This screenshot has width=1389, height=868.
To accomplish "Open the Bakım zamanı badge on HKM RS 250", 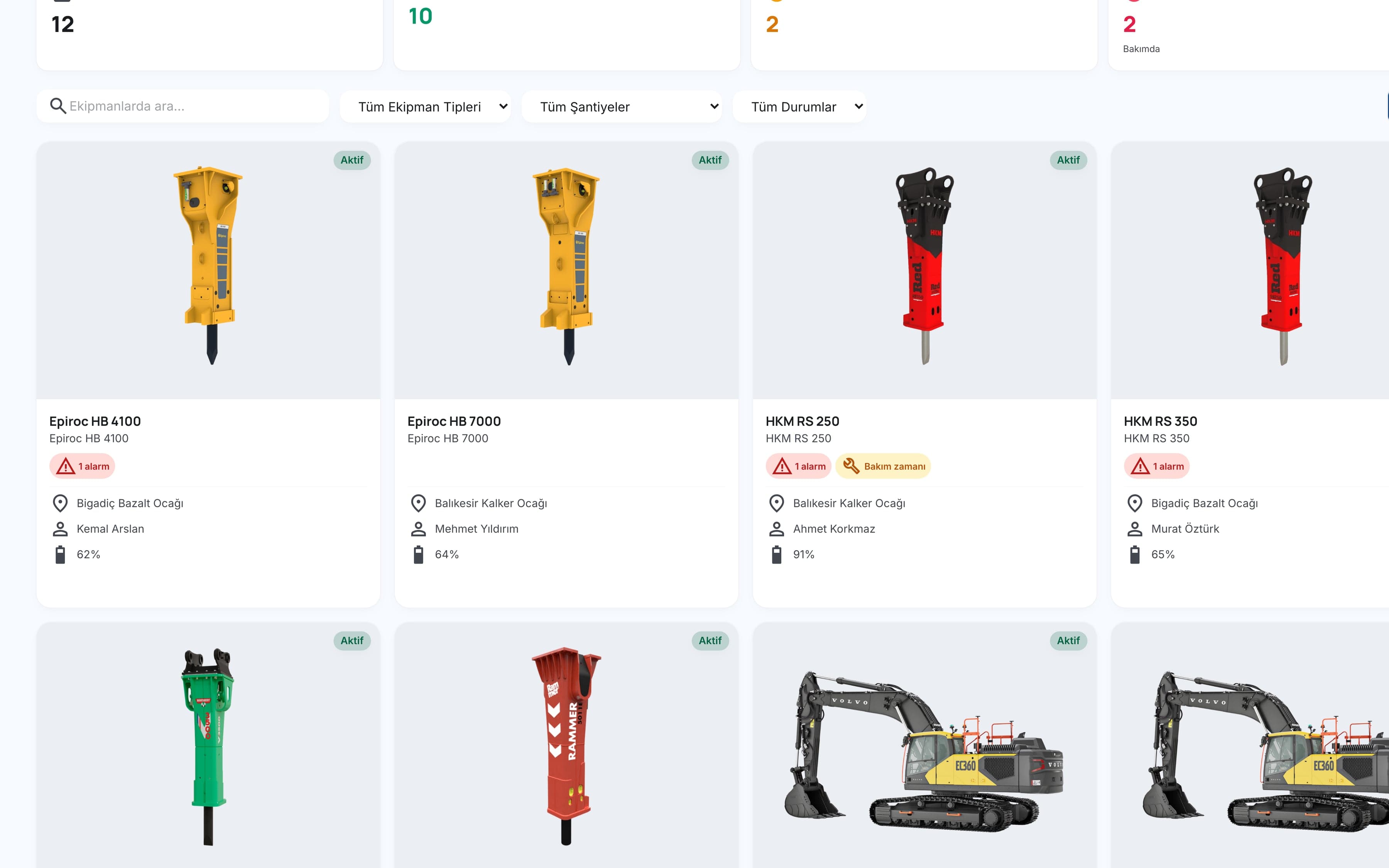I will pos(883,466).
